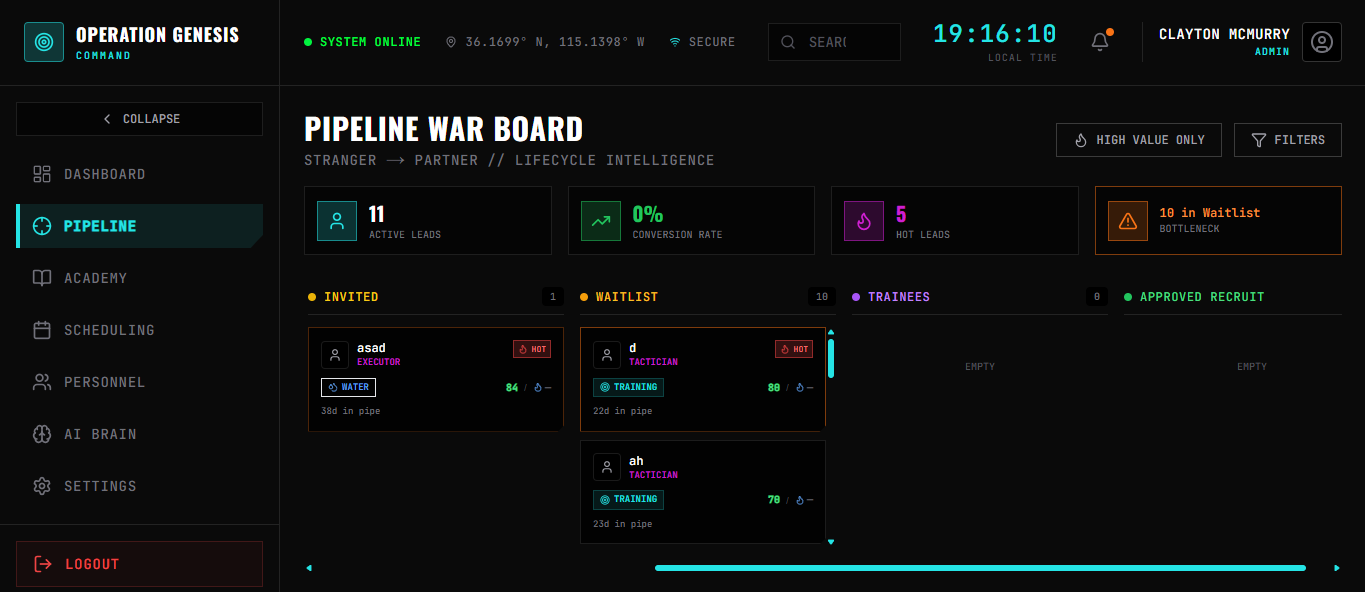Open the FILTERS dropdown
1365x592 pixels.
tap(1288, 139)
